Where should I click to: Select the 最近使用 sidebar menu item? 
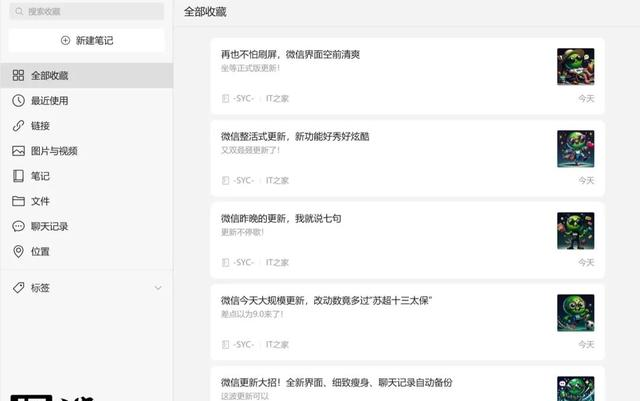[50, 101]
